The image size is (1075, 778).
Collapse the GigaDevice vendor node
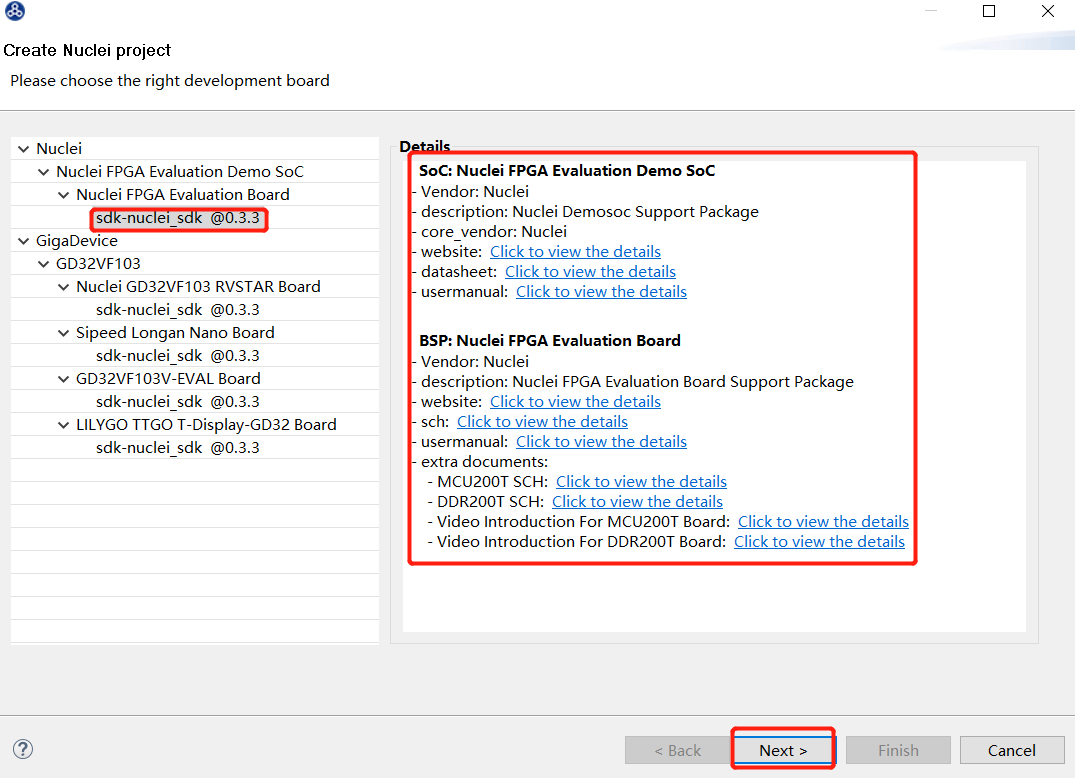coord(24,241)
